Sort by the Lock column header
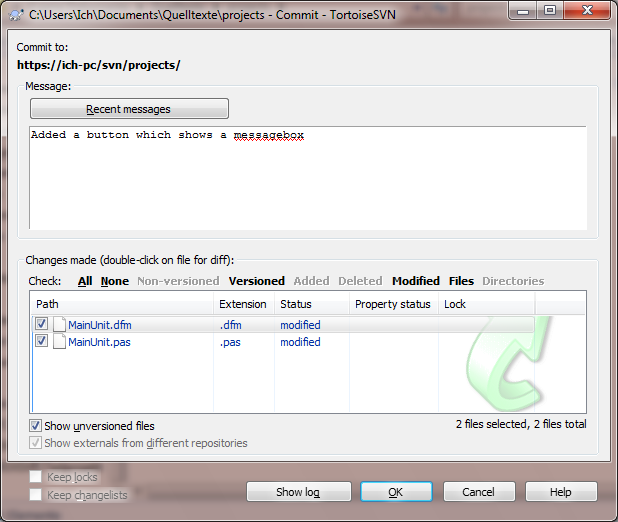618x522 pixels. 487,304
